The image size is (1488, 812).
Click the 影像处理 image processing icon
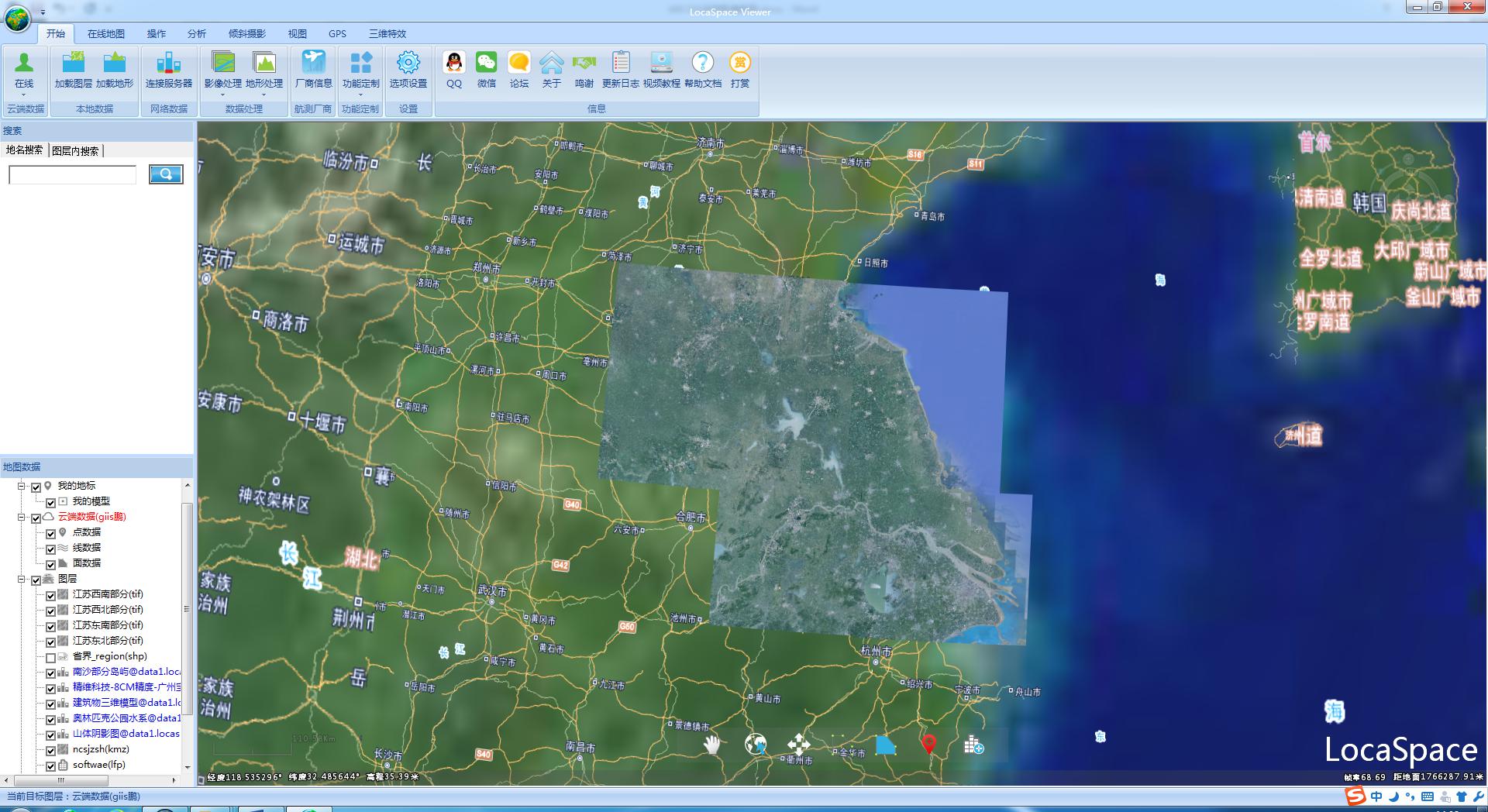[223, 63]
